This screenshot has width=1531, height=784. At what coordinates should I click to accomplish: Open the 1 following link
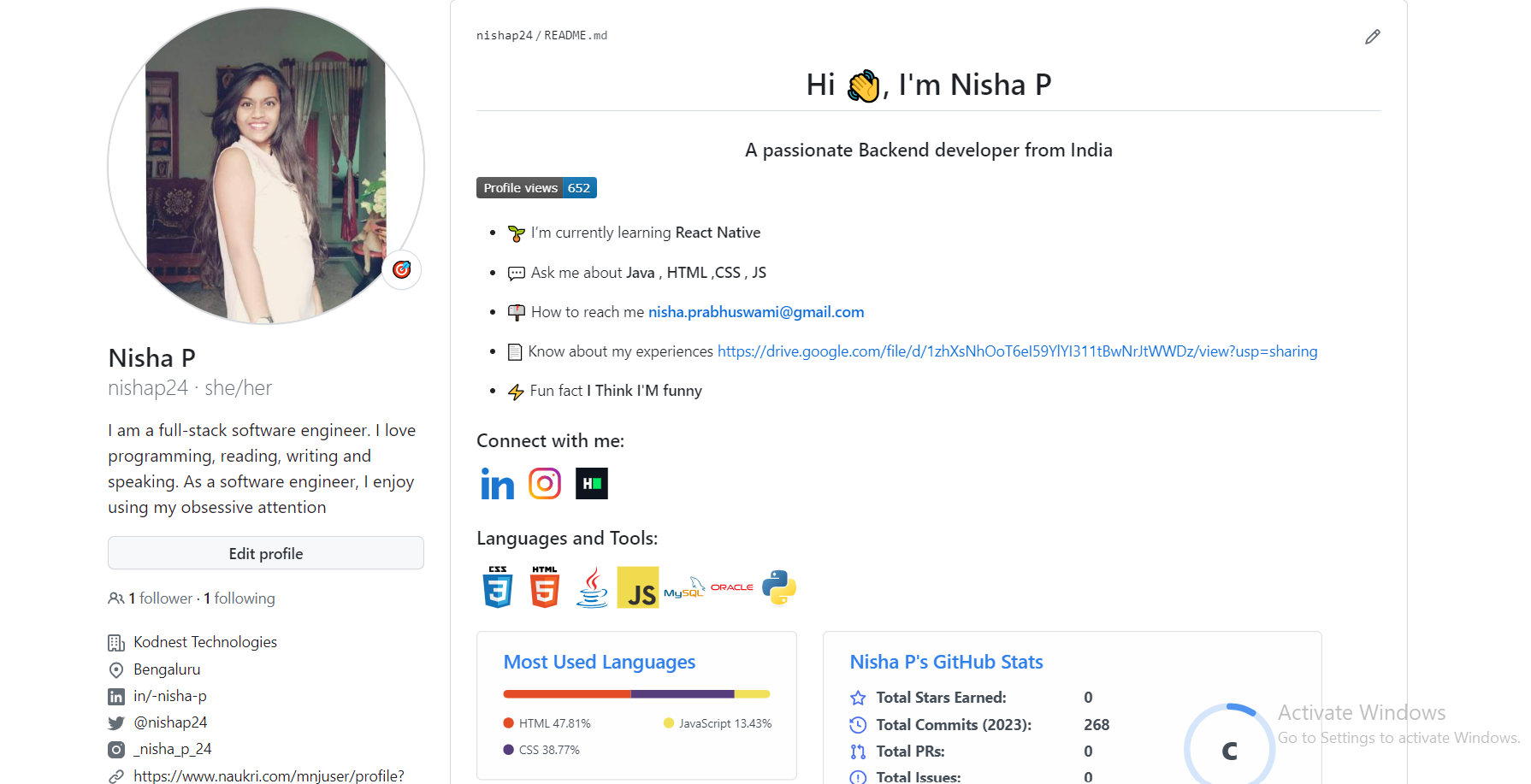(239, 598)
